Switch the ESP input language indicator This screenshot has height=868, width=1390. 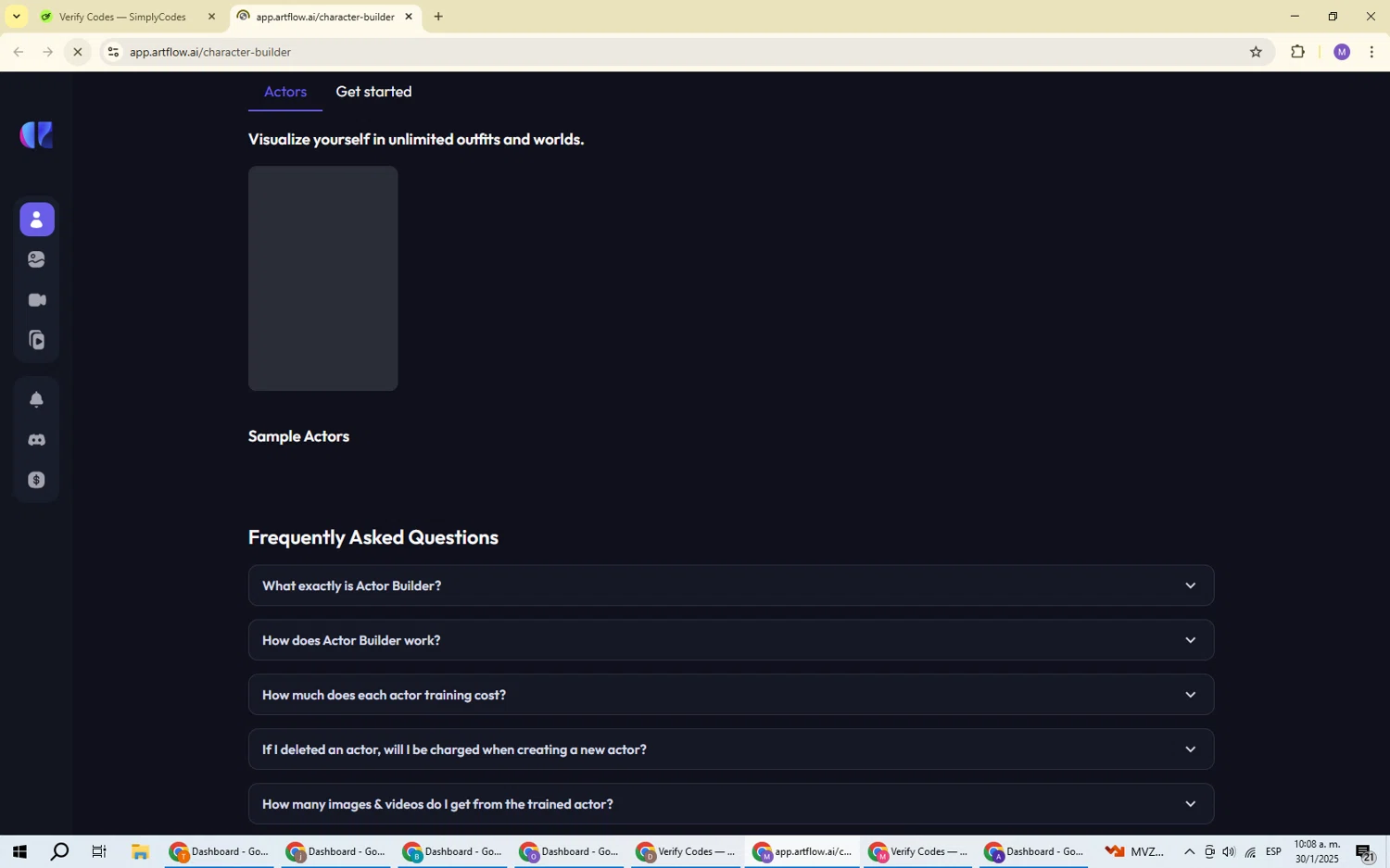(x=1274, y=852)
